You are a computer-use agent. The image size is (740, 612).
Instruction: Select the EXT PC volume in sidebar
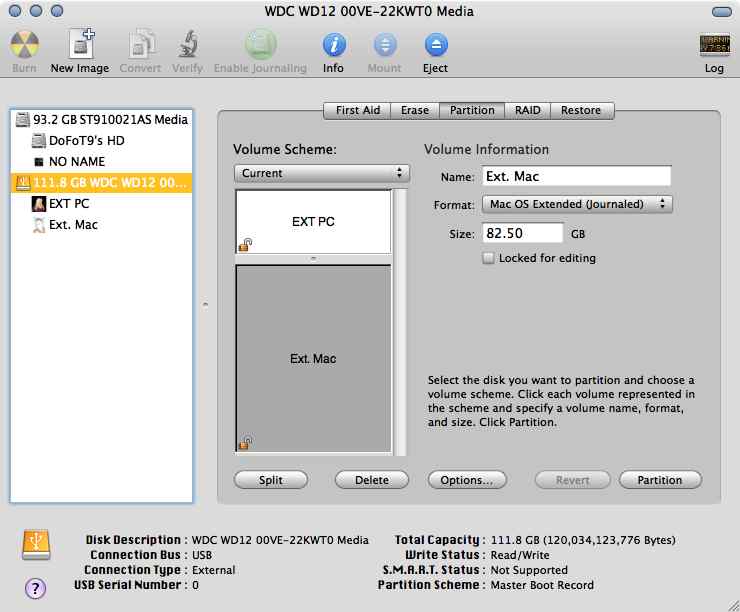click(101, 204)
